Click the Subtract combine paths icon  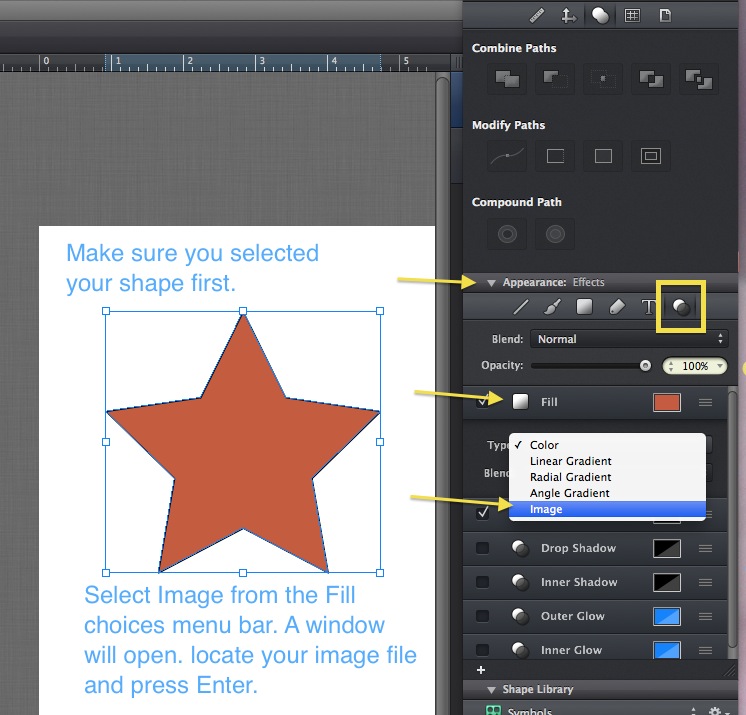pos(554,78)
